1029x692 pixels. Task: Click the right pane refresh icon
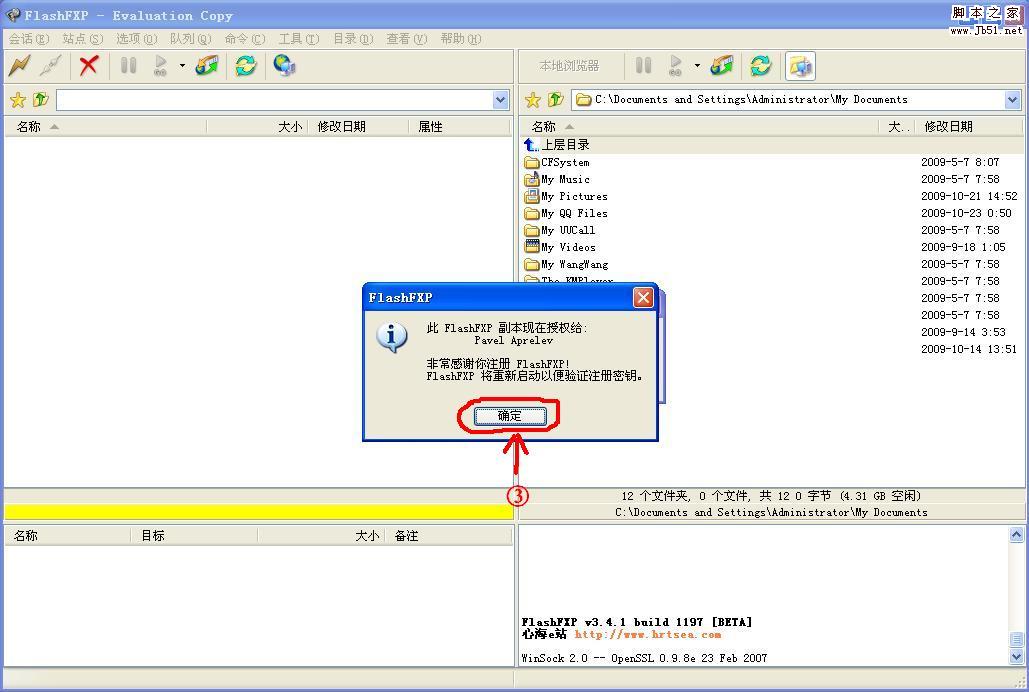coord(761,66)
